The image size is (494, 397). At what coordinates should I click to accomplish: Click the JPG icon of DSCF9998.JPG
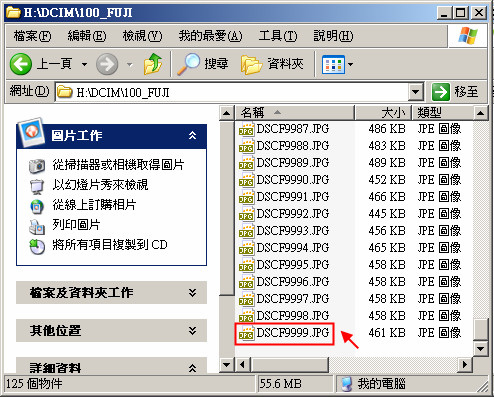point(246,316)
